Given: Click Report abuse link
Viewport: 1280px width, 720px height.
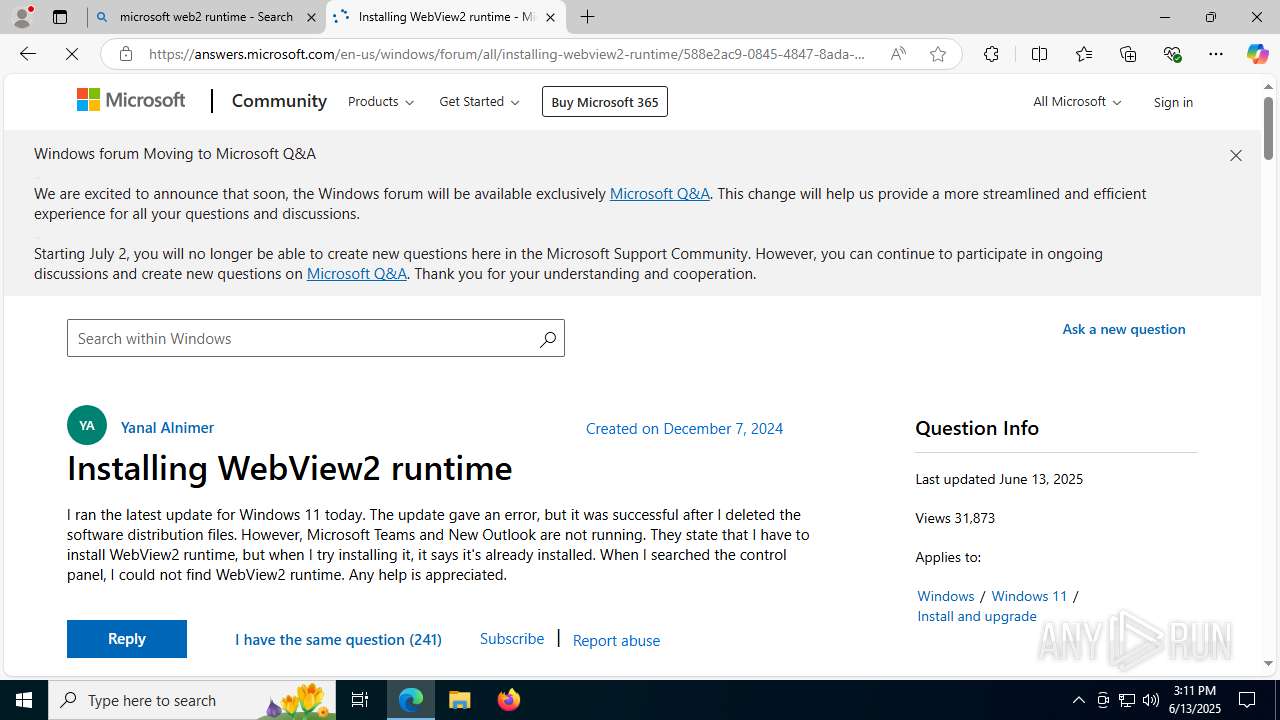Looking at the screenshot, I should click(x=616, y=640).
